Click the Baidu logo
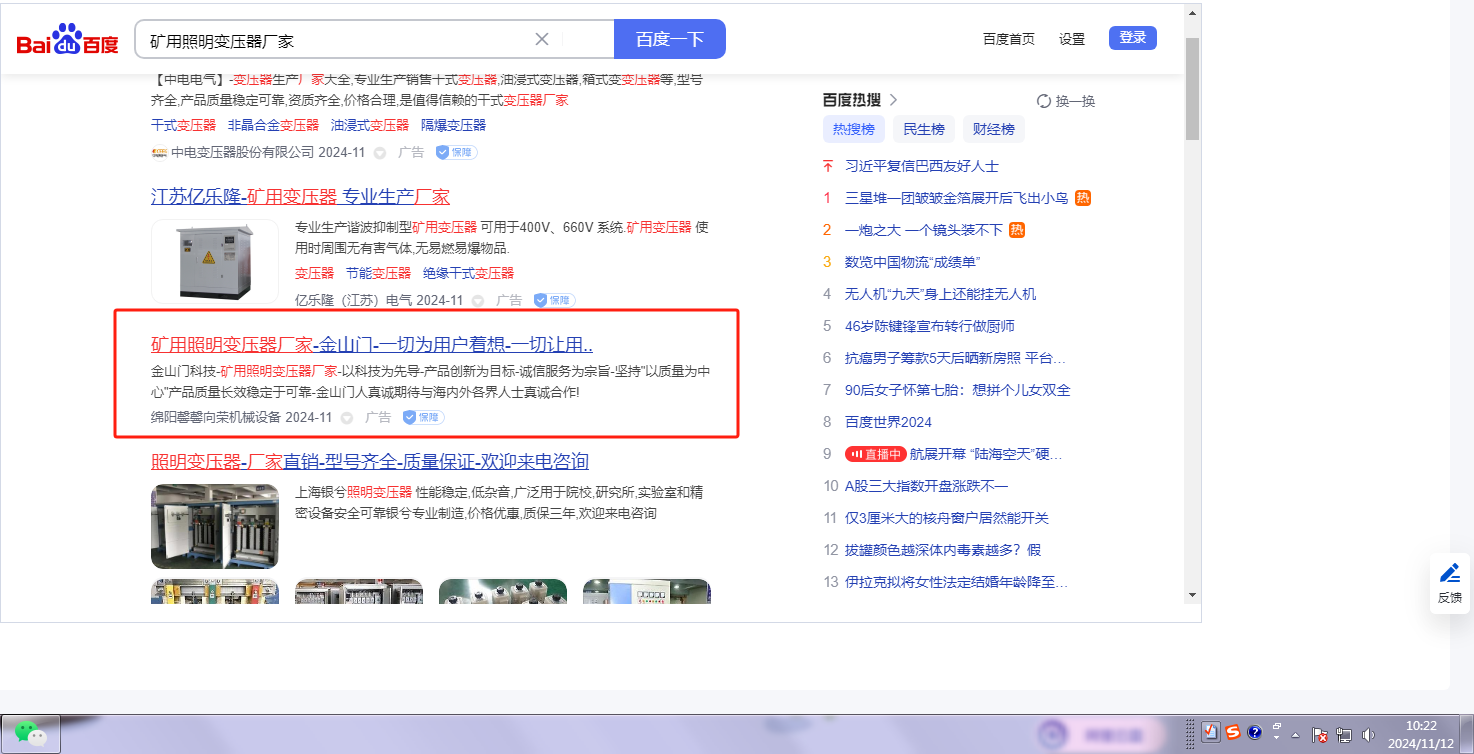Image resolution: width=1474 pixels, height=754 pixels. [67, 40]
